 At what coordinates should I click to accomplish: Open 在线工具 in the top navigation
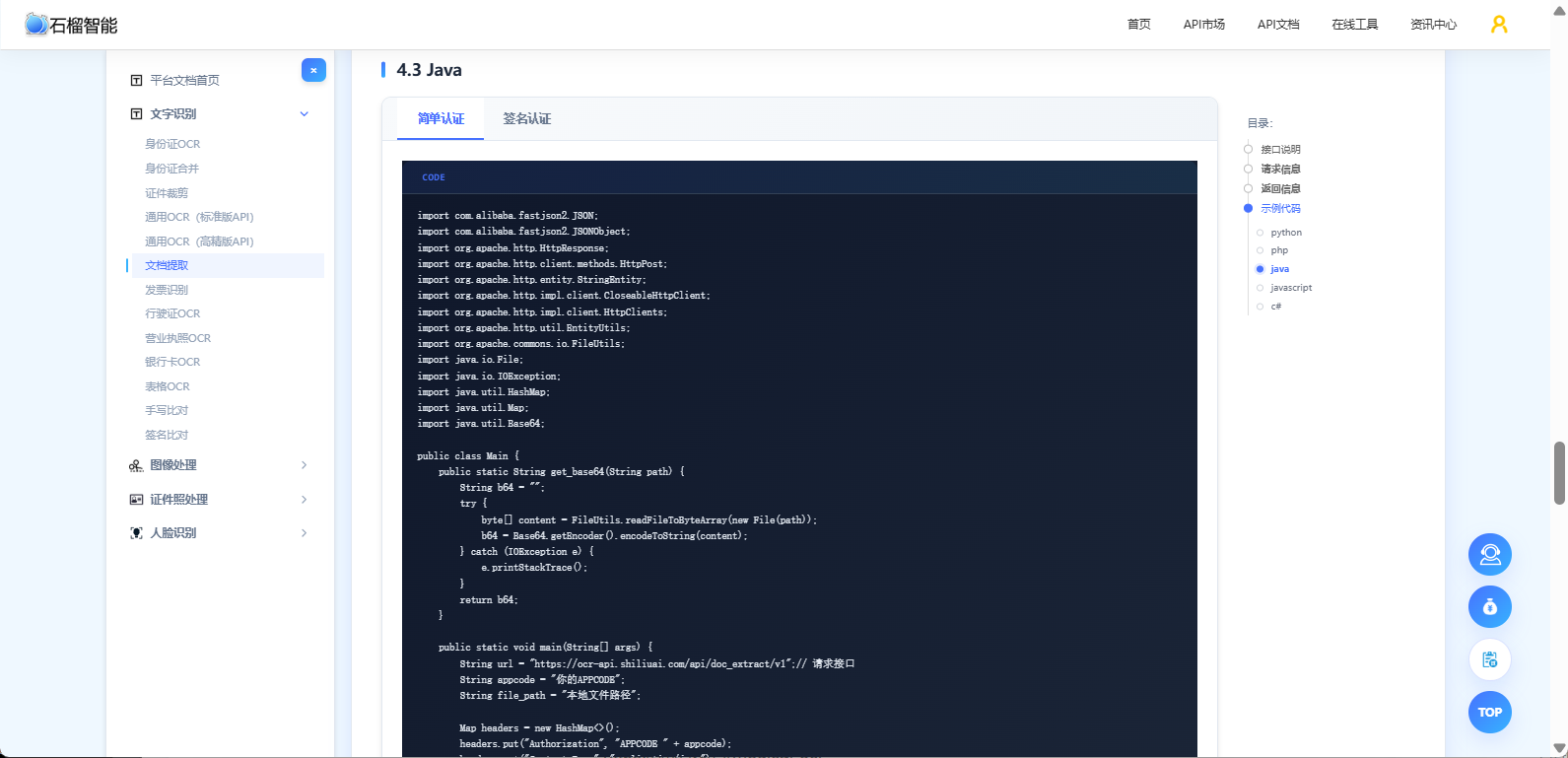click(1355, 25)
